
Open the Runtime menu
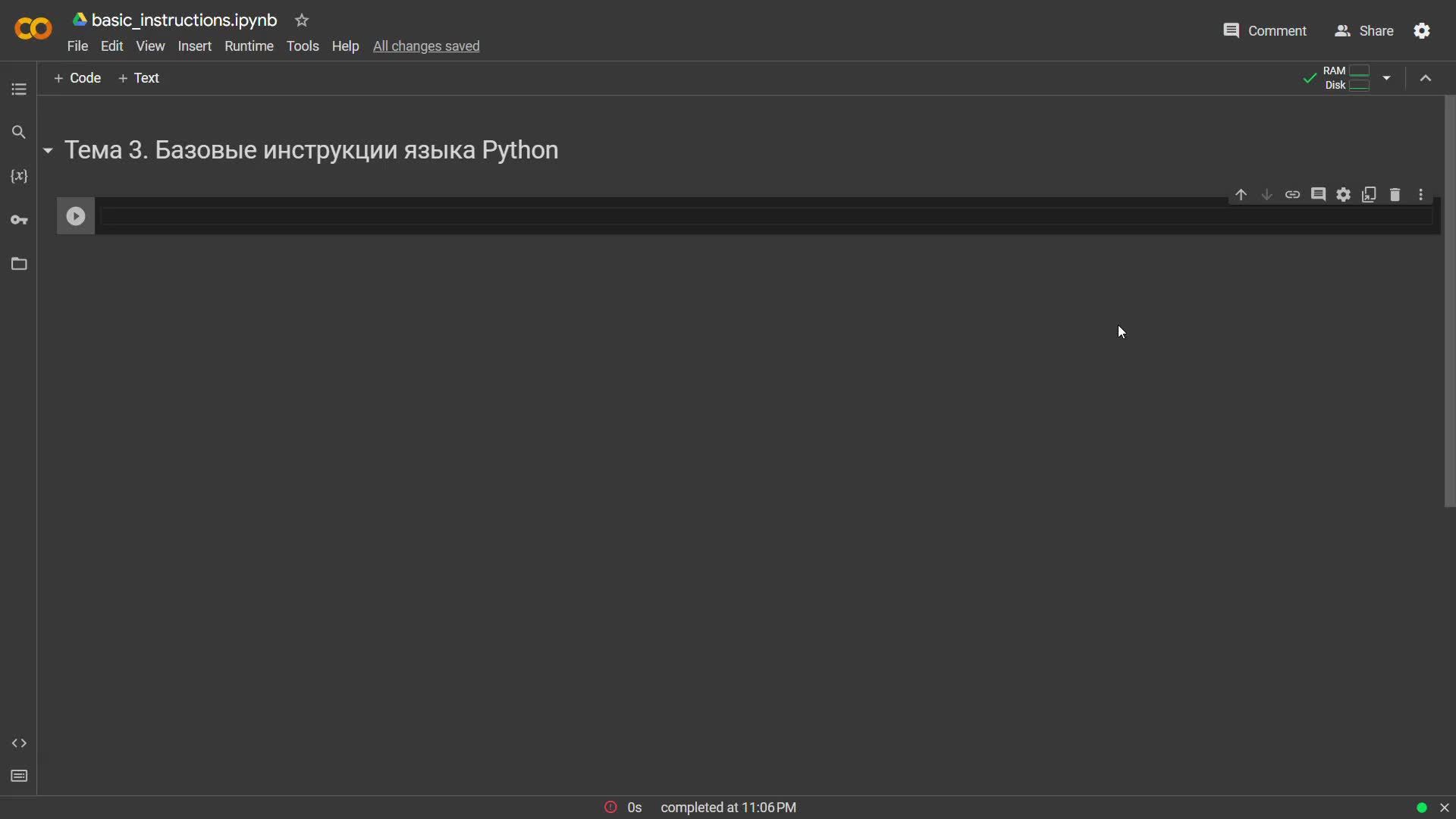(x=249, y=46)
